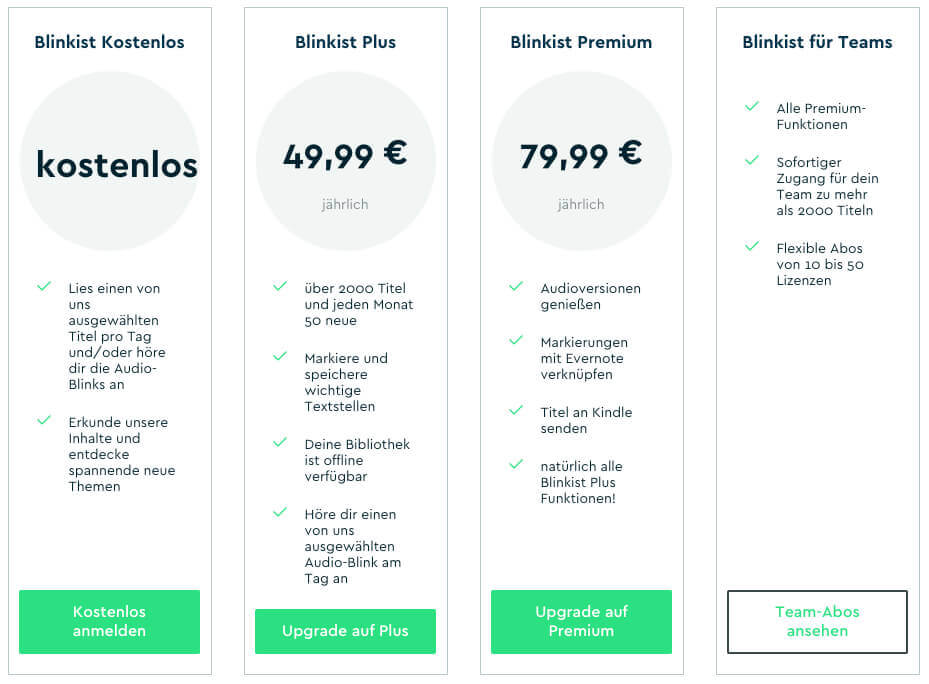Click checkmark next to 'Alle Premium-Funktionen'
This screenshot has width=929, height=684.
click(x=752, y=106)
